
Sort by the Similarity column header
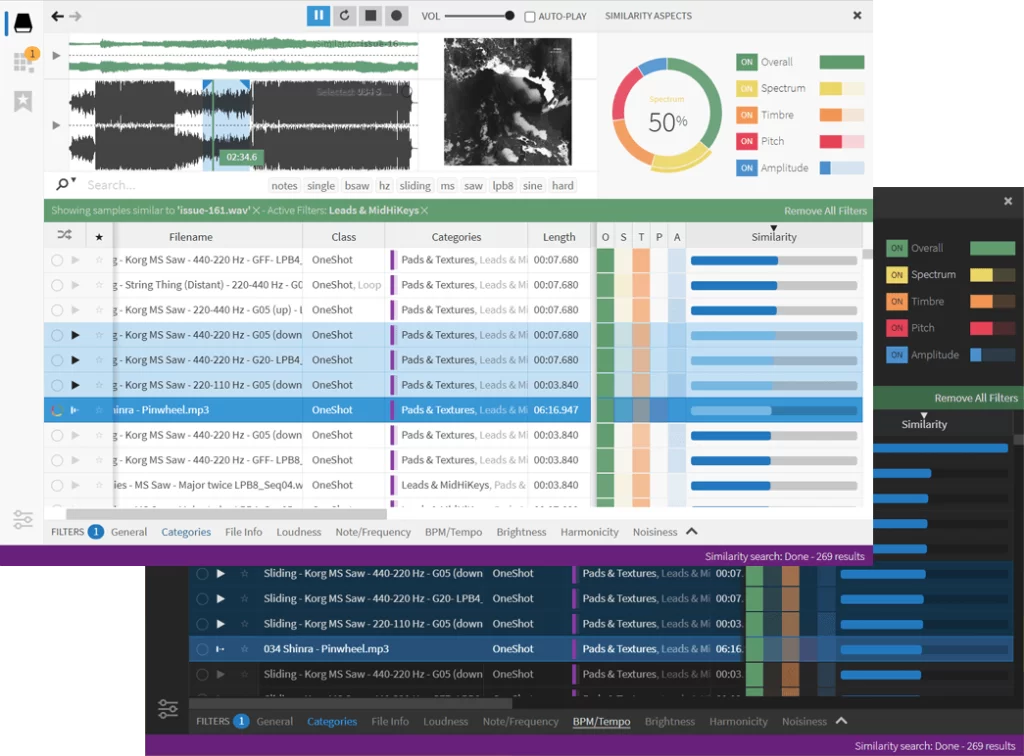point(774,237)
